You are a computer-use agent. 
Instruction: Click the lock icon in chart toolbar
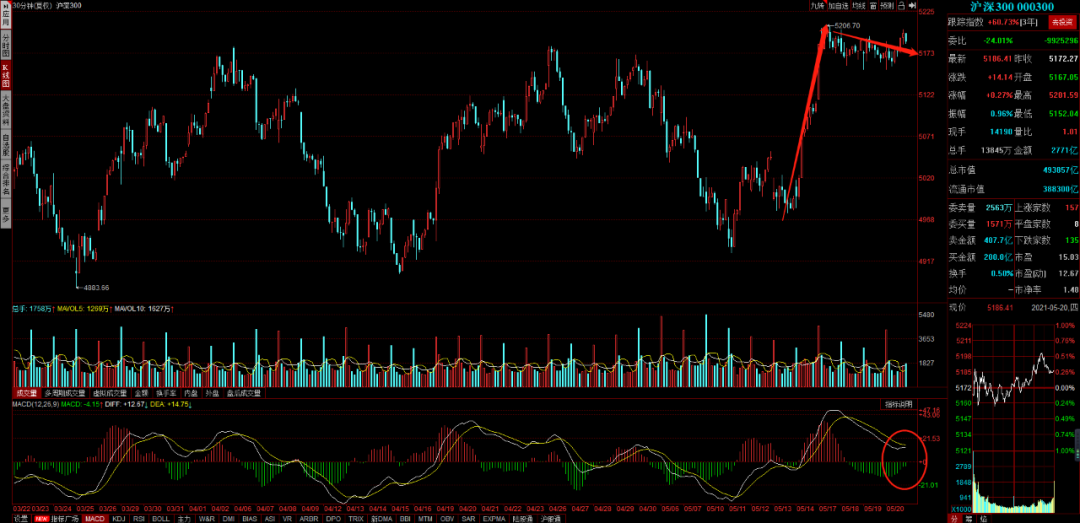(x=902, y=6)
